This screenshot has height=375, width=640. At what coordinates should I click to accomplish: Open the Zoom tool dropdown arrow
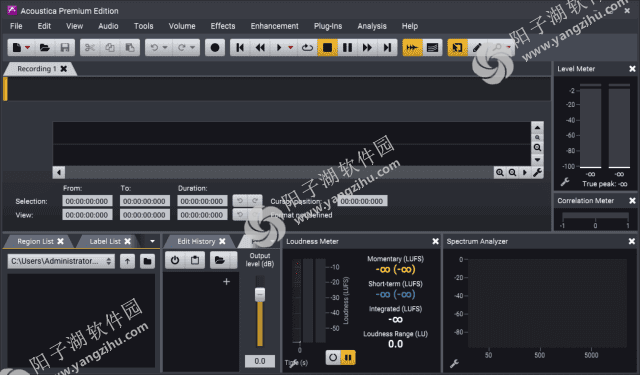[509, 47]
